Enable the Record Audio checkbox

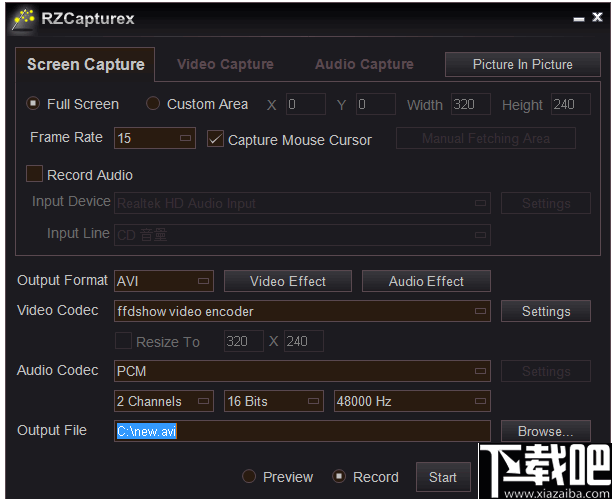tap(34, 174)
